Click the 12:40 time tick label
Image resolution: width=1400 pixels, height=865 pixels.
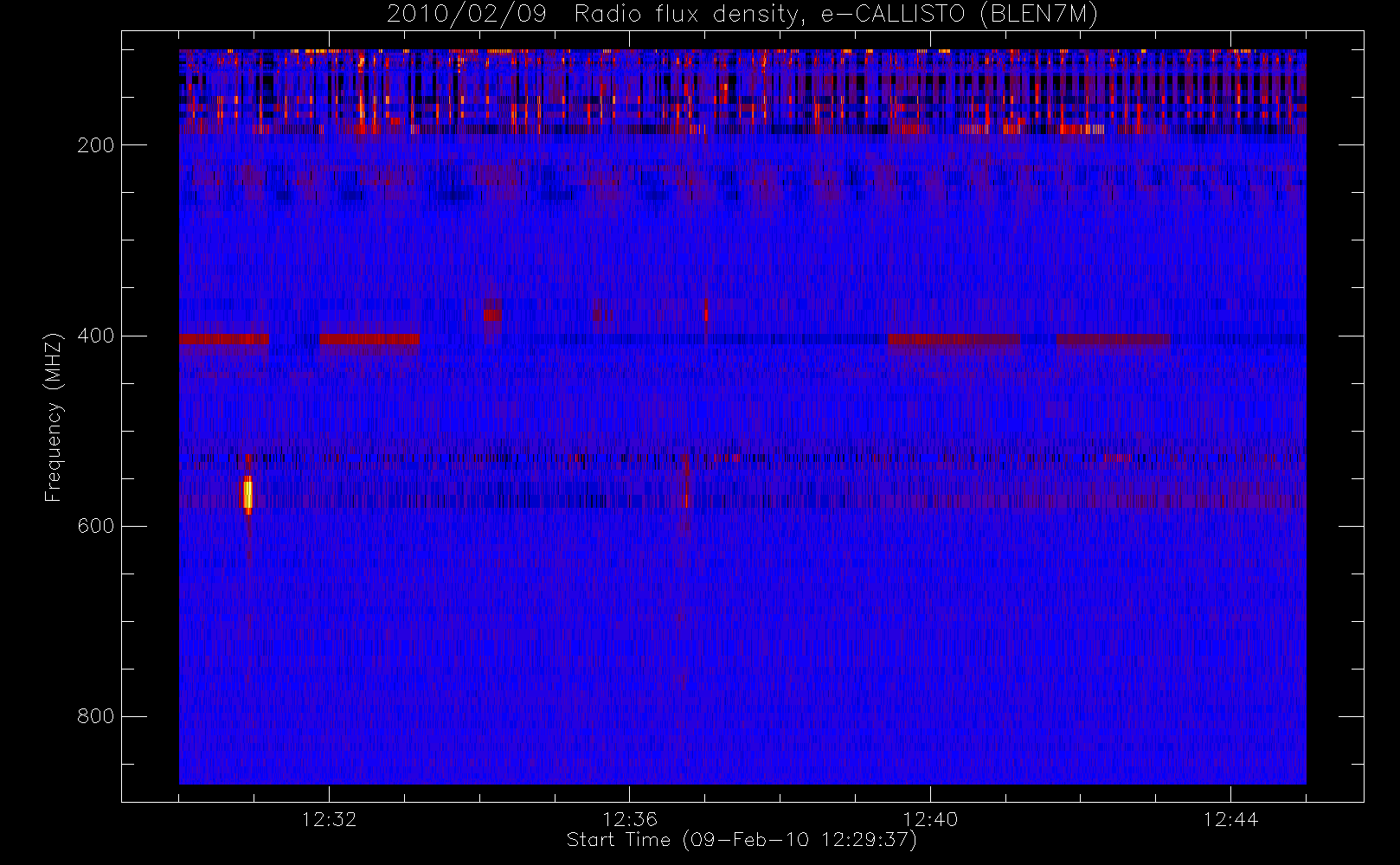click(x=930, y=819)
